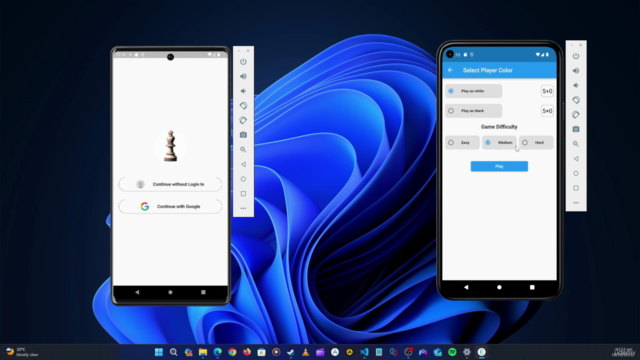Rotate left emulator clockwise

tap(243, 120)
